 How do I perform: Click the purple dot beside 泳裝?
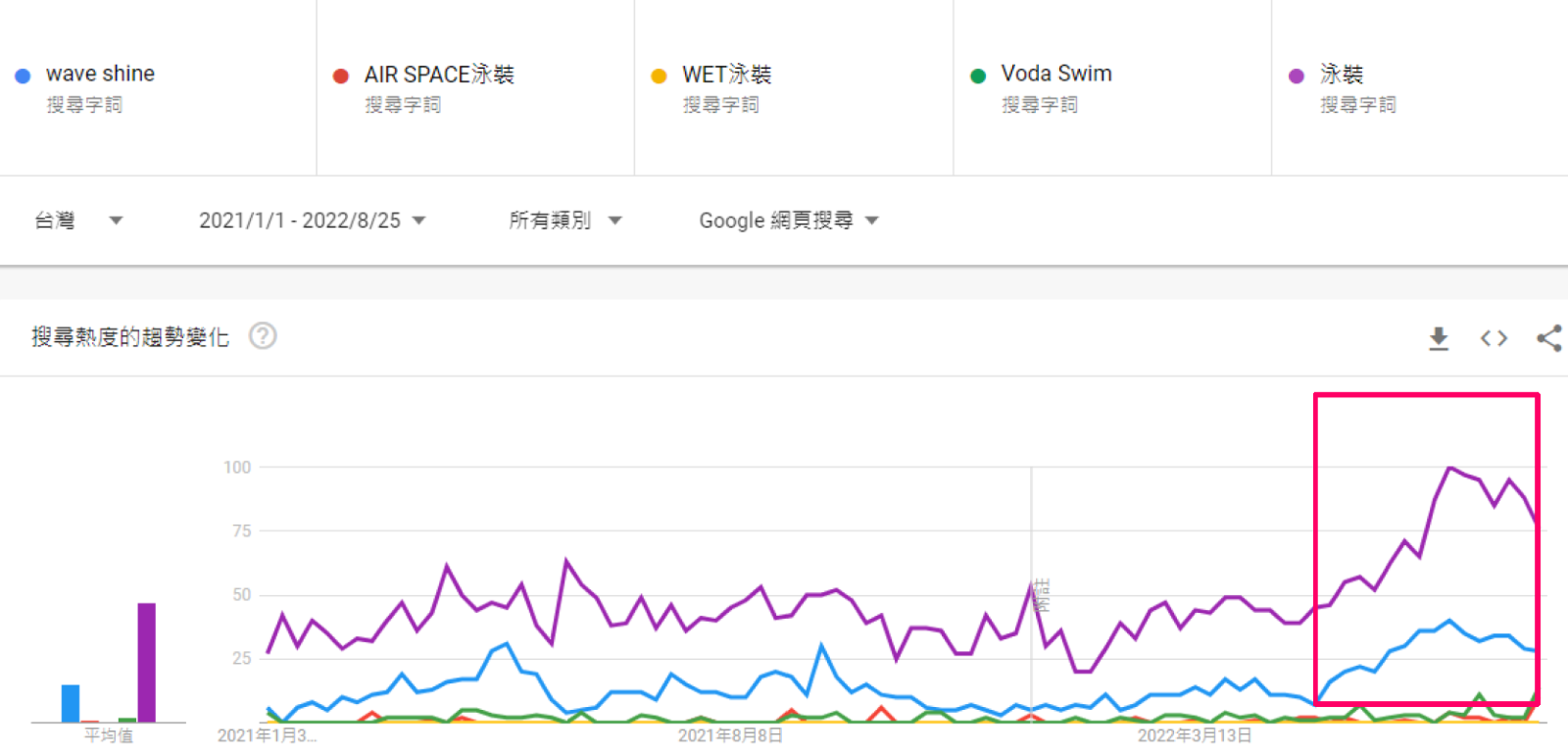pyautogui.click(x=1296, y=76)
